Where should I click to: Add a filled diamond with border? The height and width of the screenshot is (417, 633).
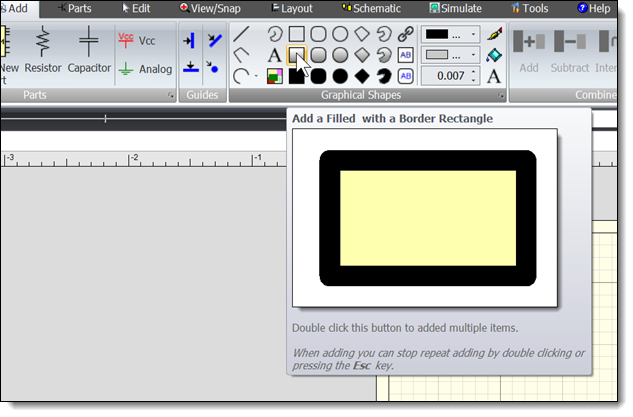pos(362,55)
